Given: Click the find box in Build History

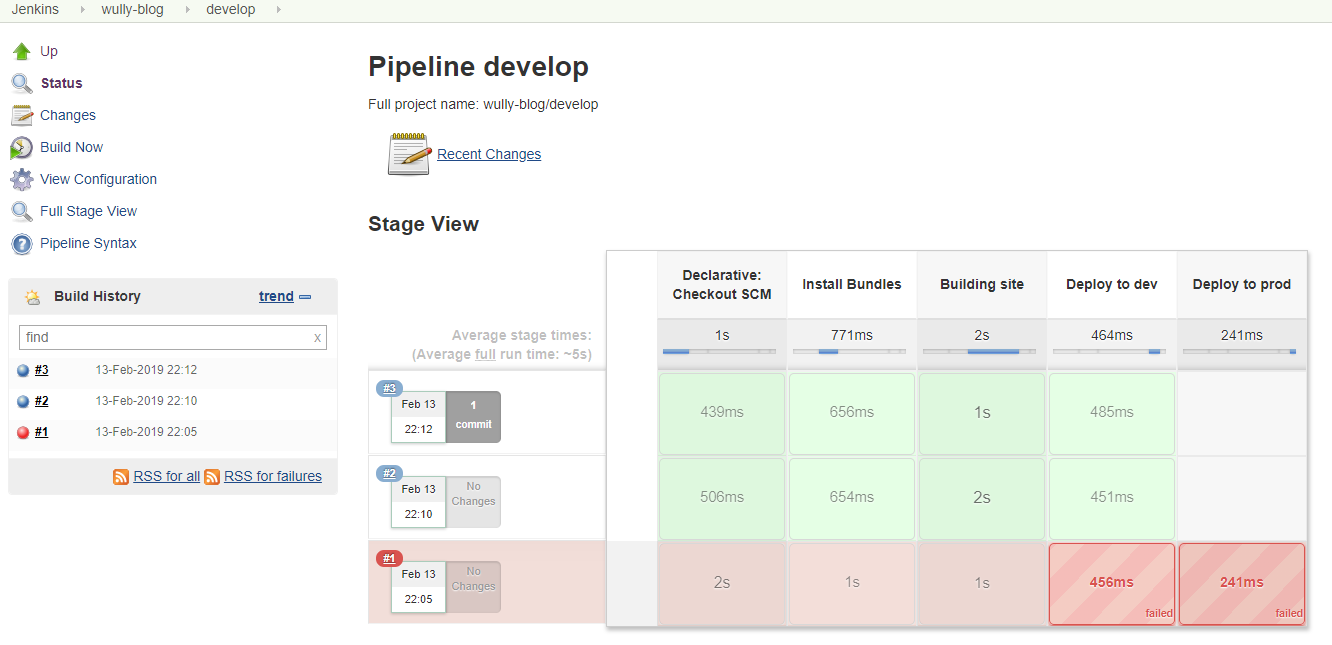Looking at the screenshot, I should click(x=165, y=337).
